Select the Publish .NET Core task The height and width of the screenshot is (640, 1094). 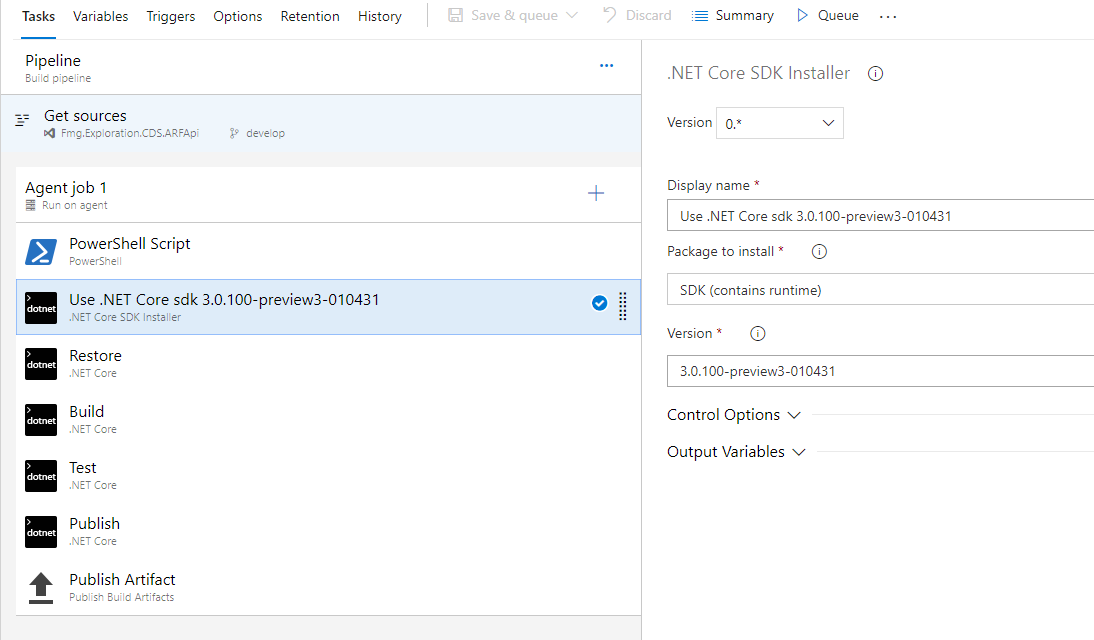click(x=328, y=530)
